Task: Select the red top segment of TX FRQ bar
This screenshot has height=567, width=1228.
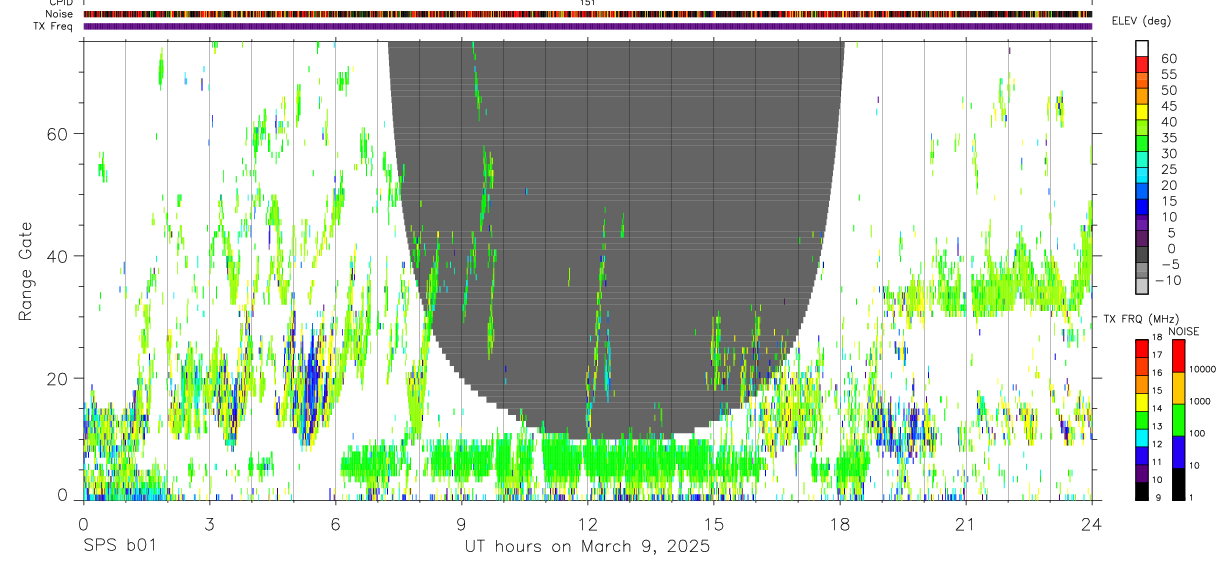Action: [1142, 347]
